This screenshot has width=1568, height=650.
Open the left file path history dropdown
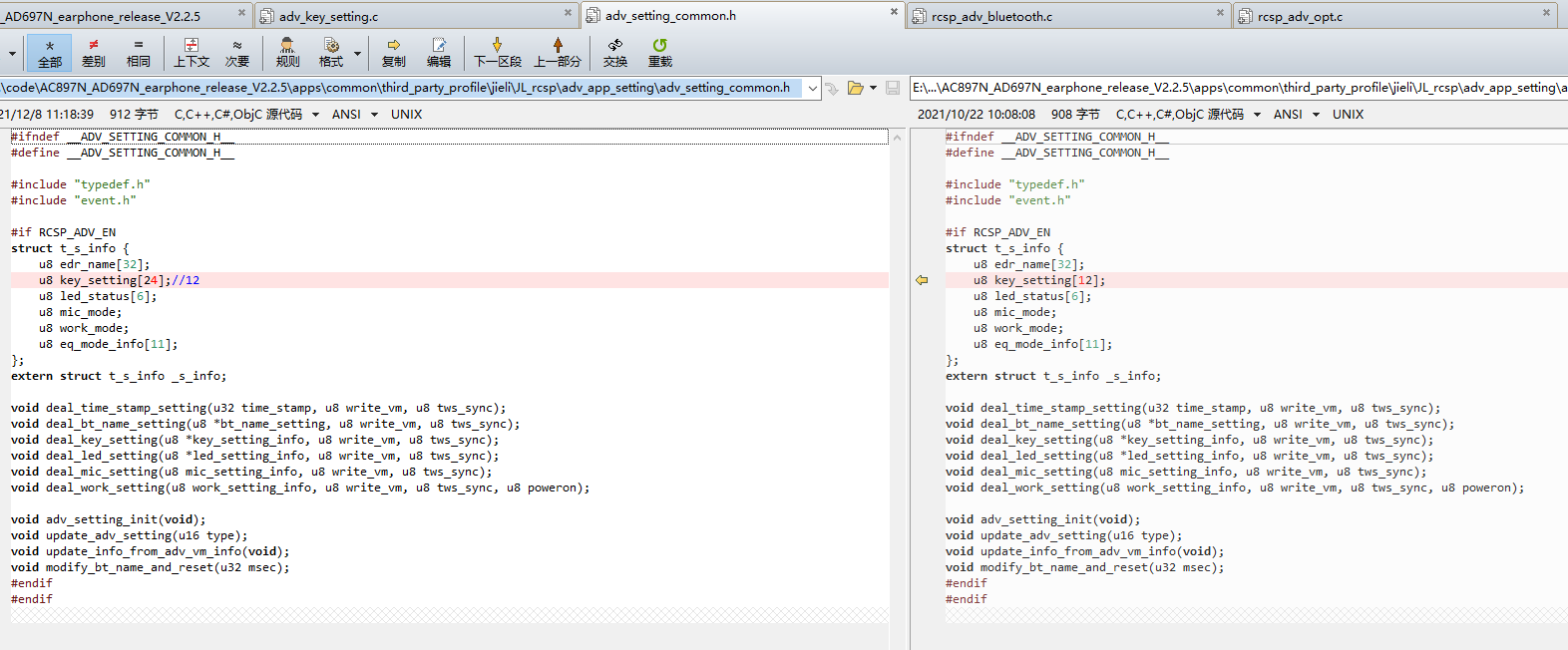[x=813, y=88]
